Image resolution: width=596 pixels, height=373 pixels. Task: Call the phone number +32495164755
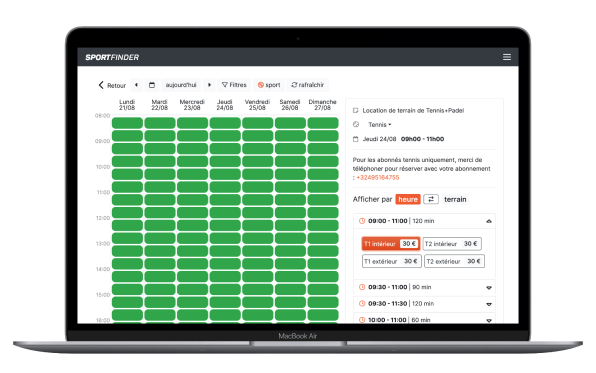[378, 178]
